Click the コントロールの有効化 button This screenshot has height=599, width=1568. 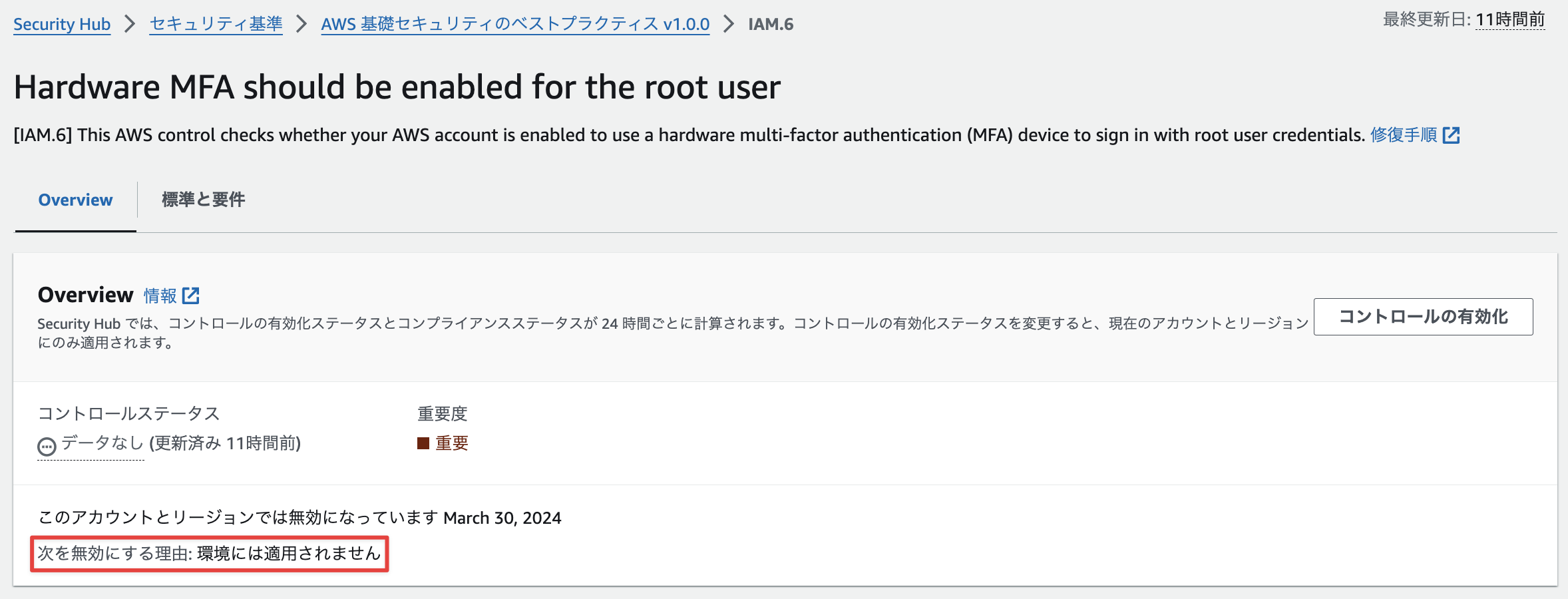tap(1423, 317)
